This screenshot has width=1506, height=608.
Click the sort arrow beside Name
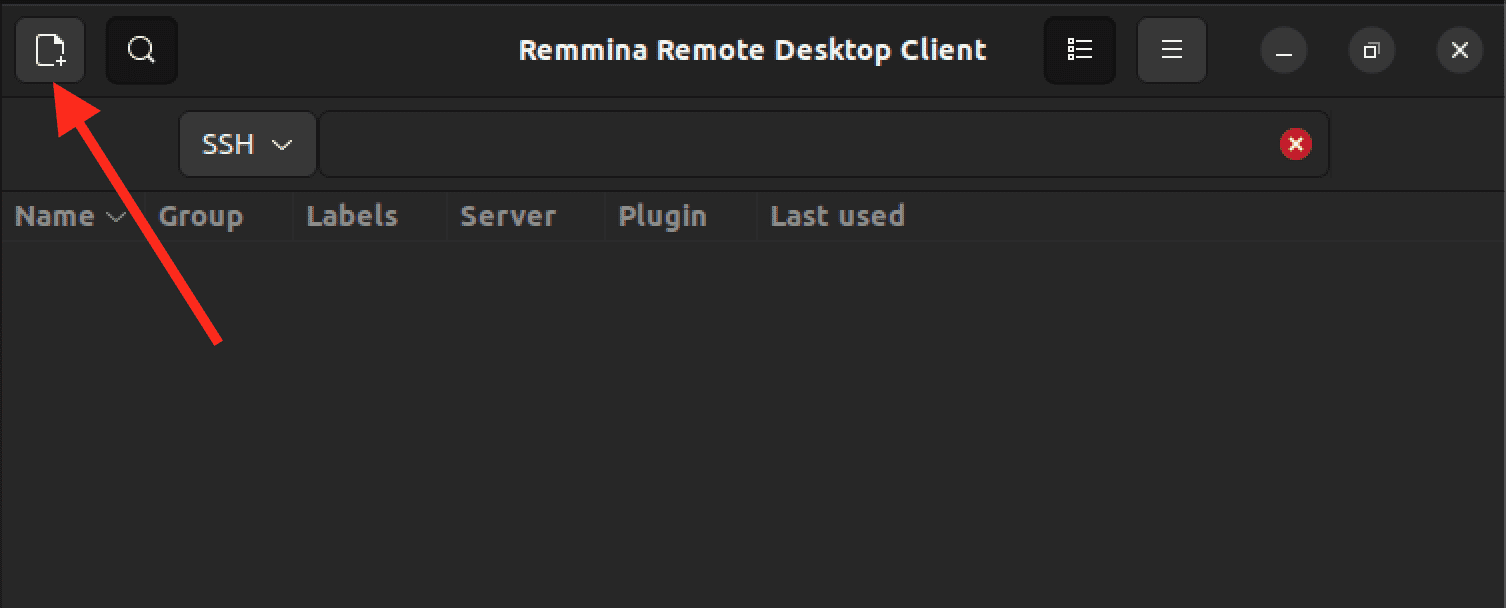tap(116, 217)
